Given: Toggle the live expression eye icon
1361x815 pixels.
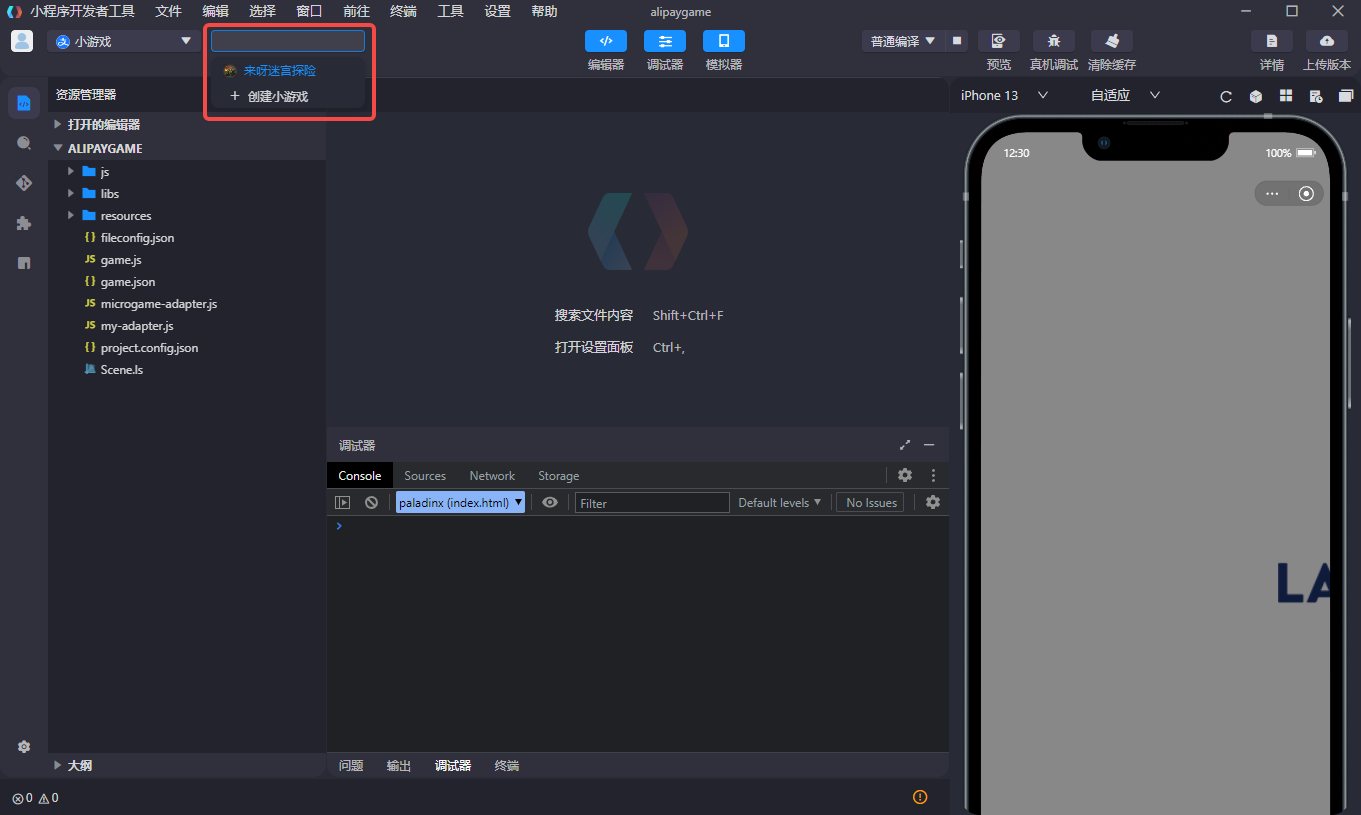Looking at the screenshot, I should point(550,503).
